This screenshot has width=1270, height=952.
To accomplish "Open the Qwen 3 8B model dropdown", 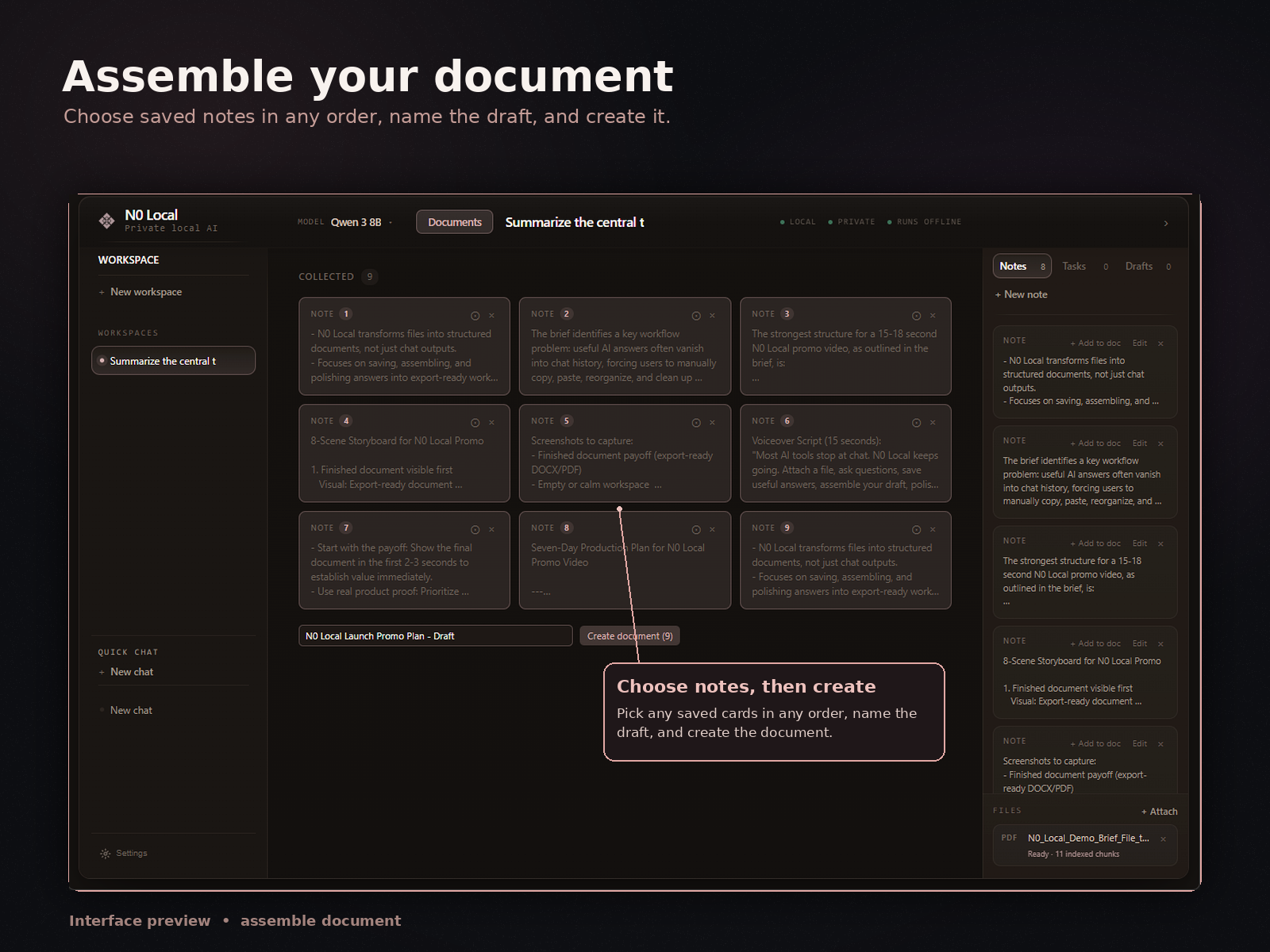I will pos(361,222).
